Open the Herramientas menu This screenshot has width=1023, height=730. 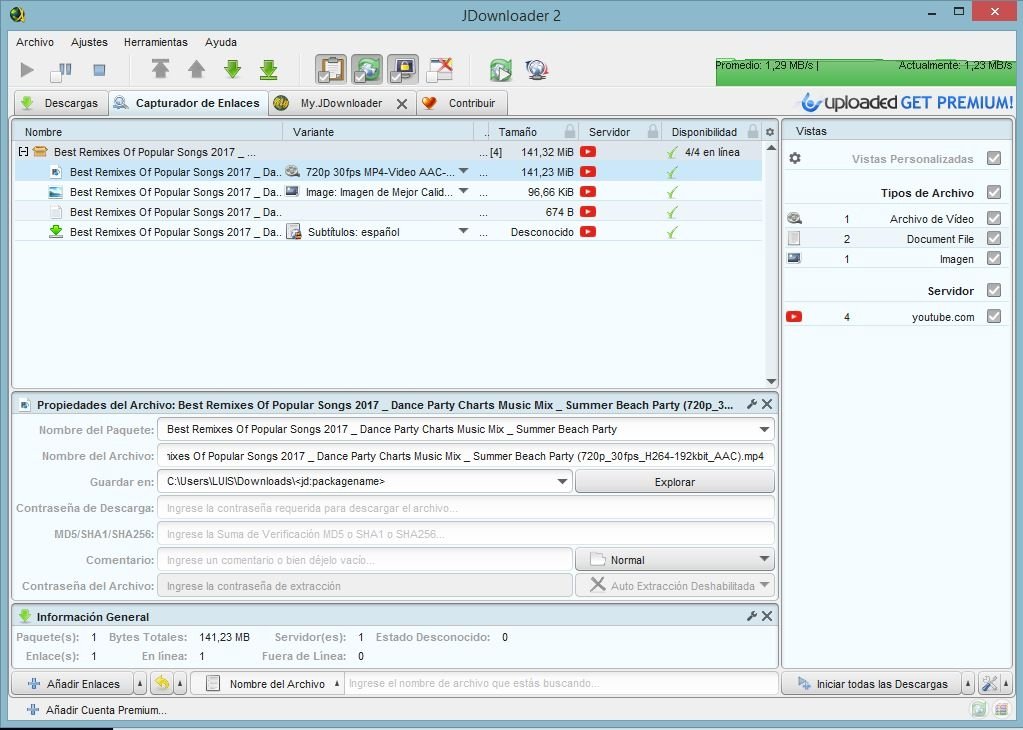[x=156, y=42]
